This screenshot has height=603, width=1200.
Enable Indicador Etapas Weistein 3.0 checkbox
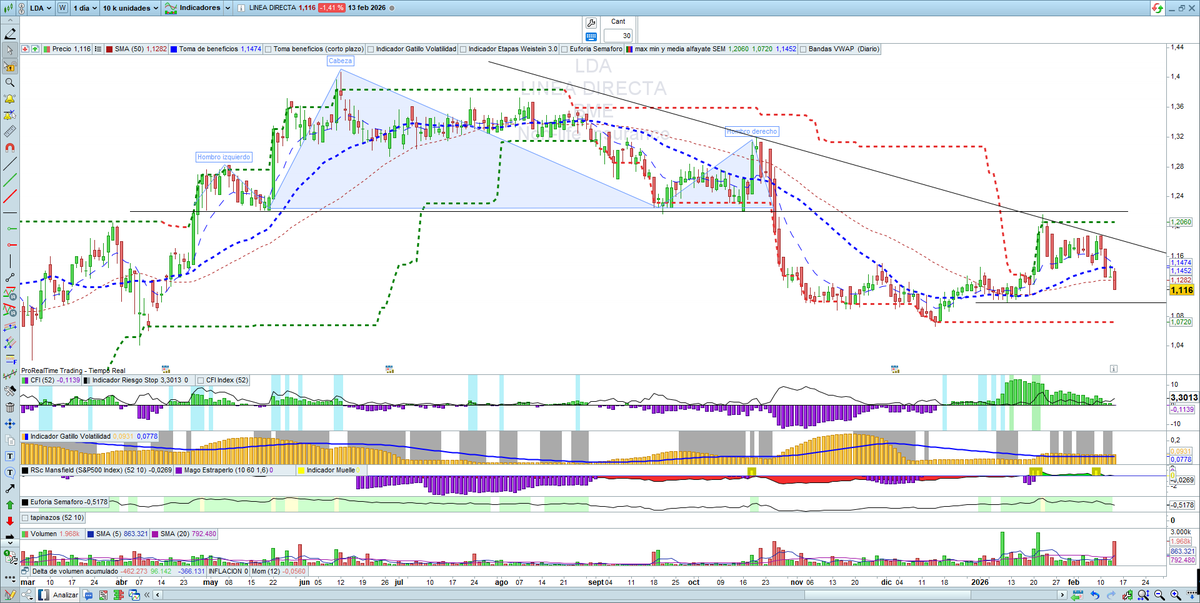[x=463, y=48]
